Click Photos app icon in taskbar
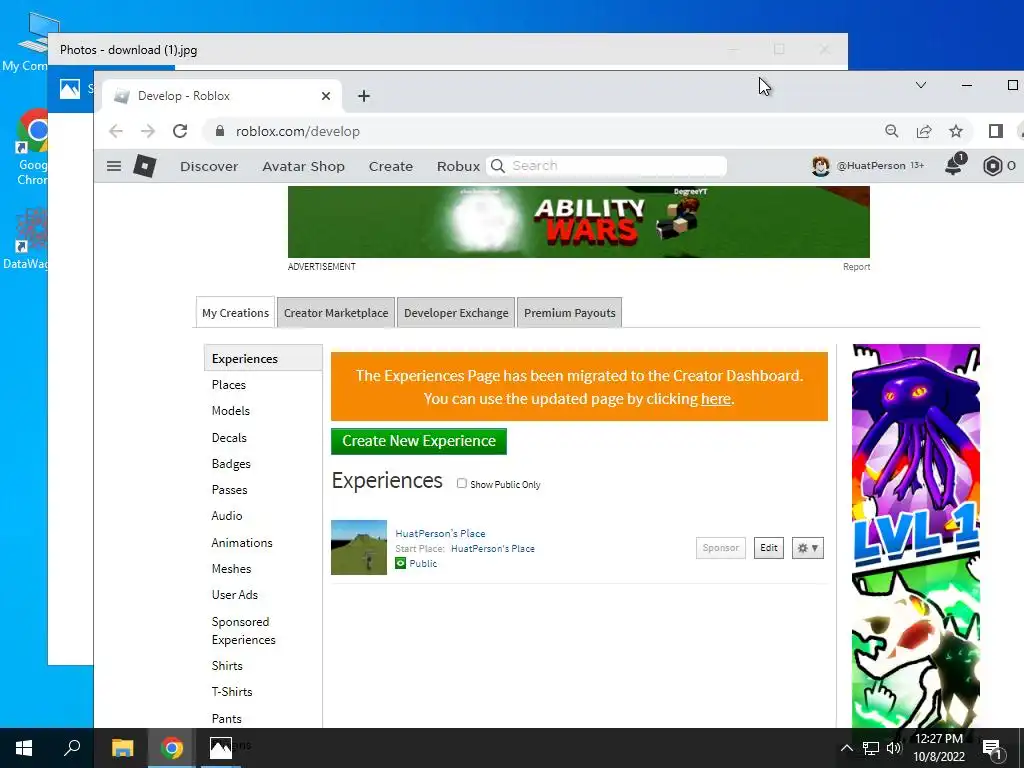Screen dimensions: 1024x768 pyautogui.click(x=221, y=748)
